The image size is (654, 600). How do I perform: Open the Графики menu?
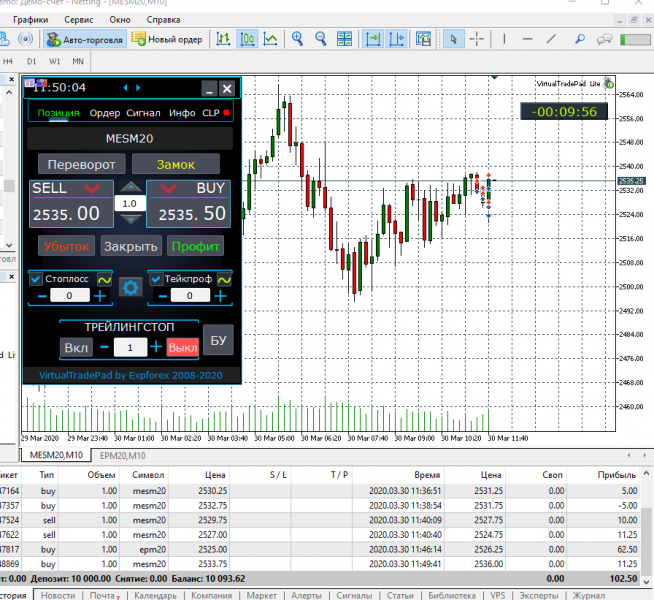click(x=30, y=20)
